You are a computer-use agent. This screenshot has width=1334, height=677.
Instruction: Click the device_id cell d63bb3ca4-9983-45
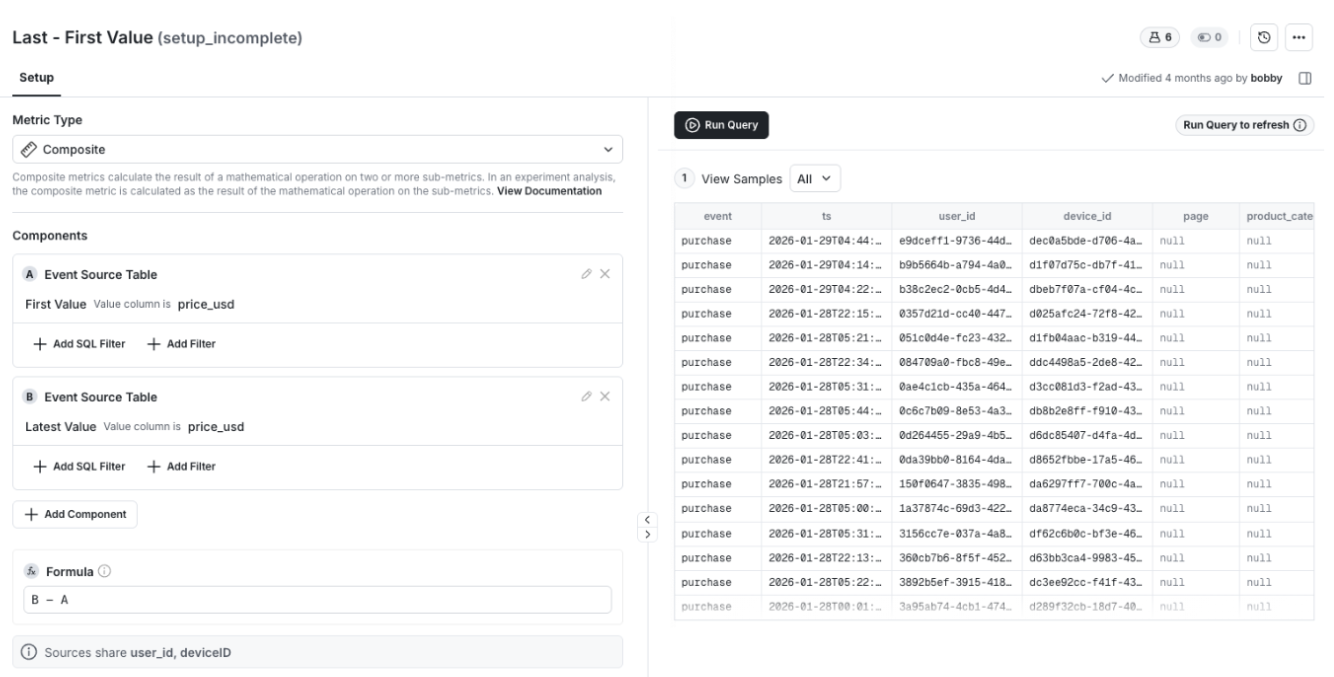pos(1087,557)
